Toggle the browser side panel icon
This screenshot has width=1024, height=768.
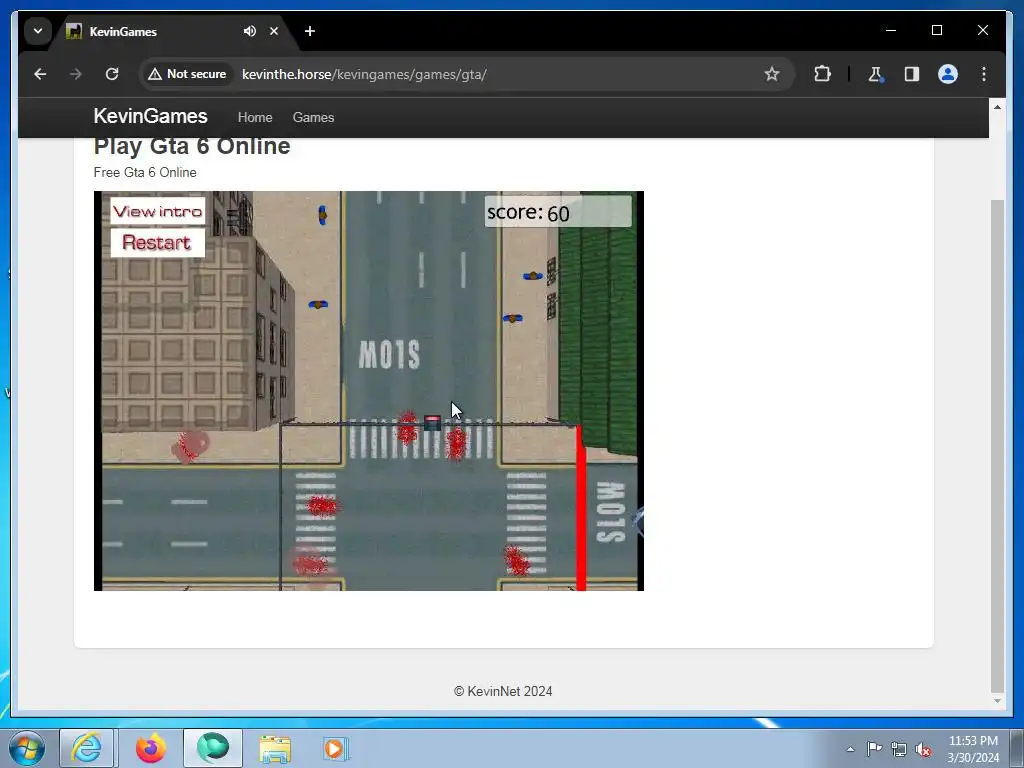point(912,74)
